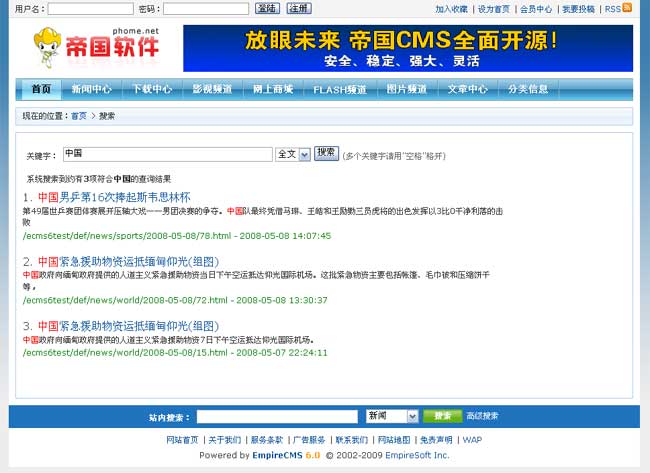This screenshot has height=473, width=650.
Task: Go to the FLASH频道 tab
Action: pyautogui.click(x=339, y=89)
